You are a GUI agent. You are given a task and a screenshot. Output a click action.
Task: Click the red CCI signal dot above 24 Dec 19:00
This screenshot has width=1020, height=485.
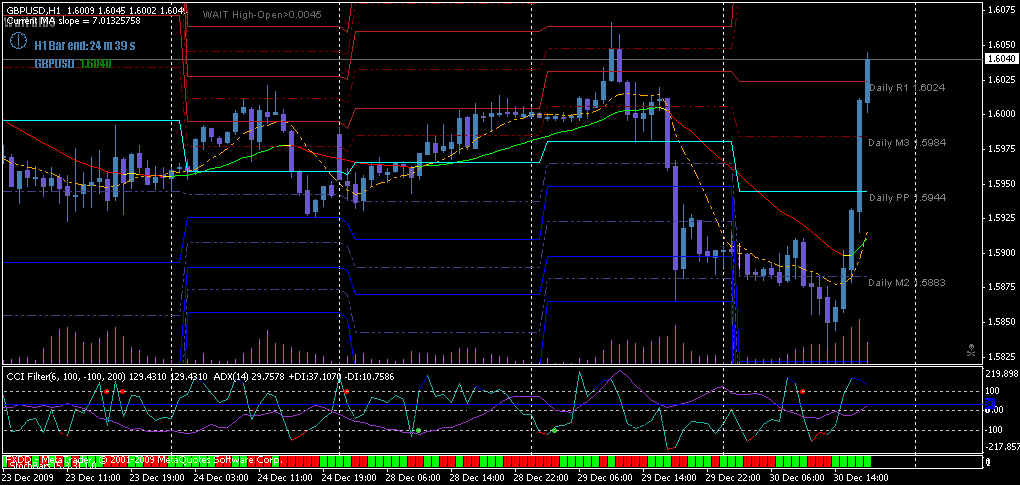click(347, 391)
